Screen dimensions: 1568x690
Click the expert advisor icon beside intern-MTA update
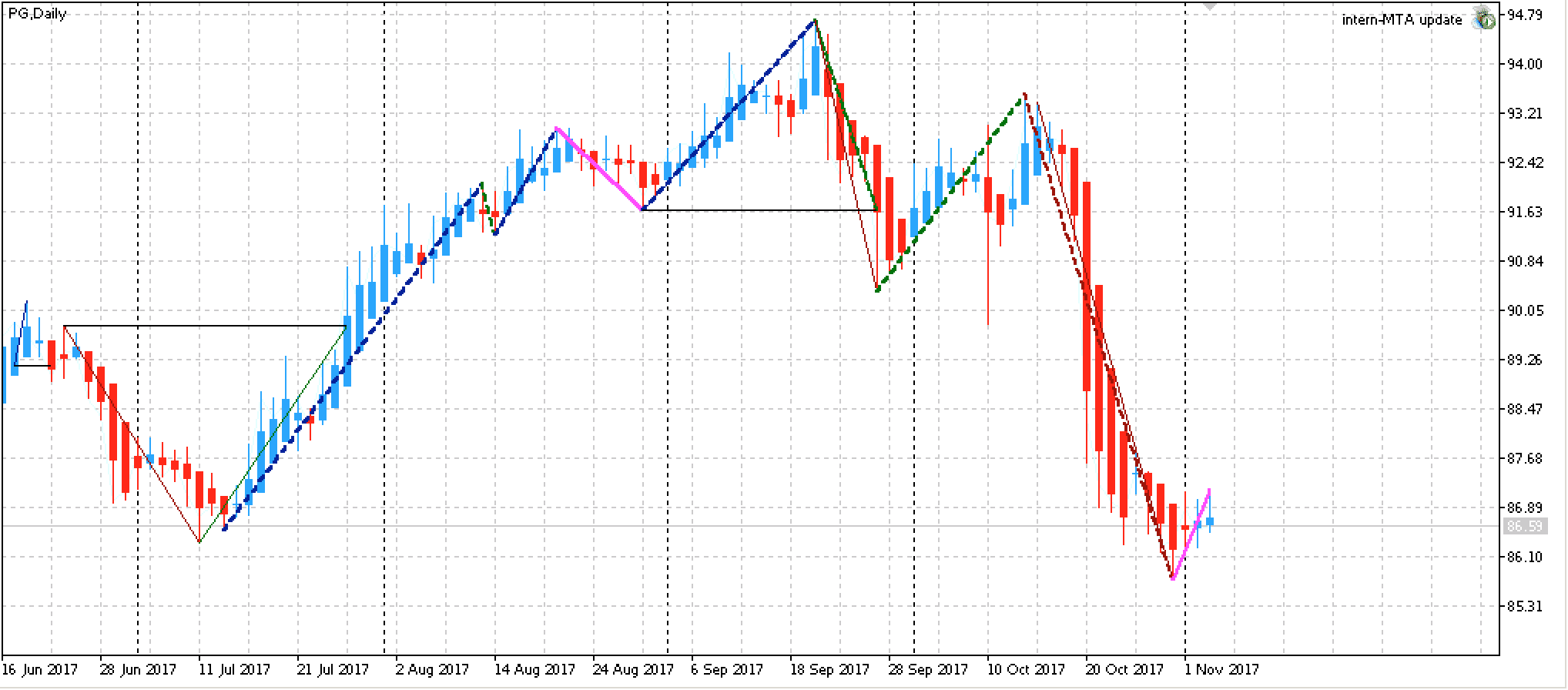click(x=1483, y=19)
